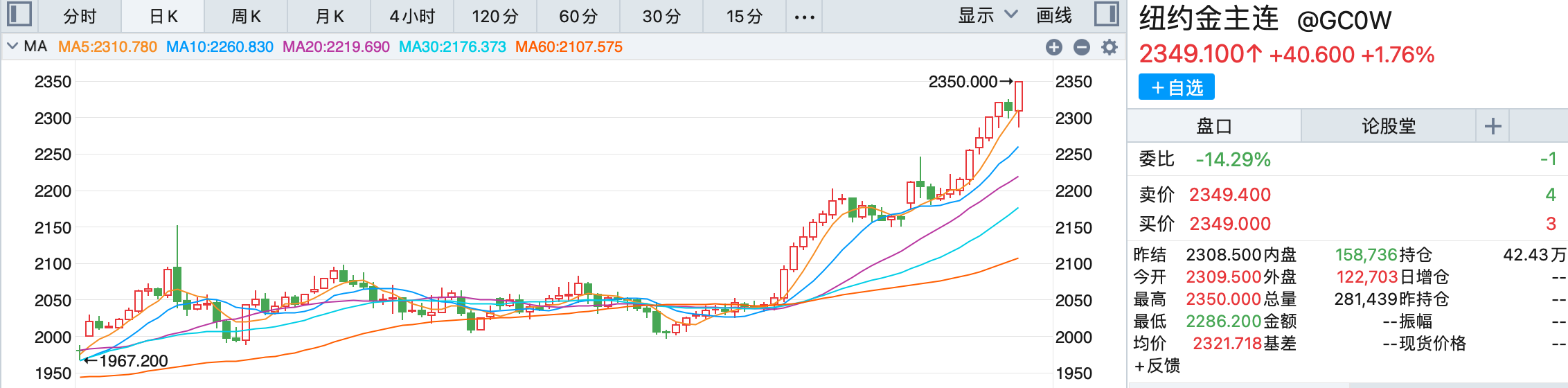Click the +反馈 feedback link
Screen dimensions: 1568x388
tap(1157, 366)
